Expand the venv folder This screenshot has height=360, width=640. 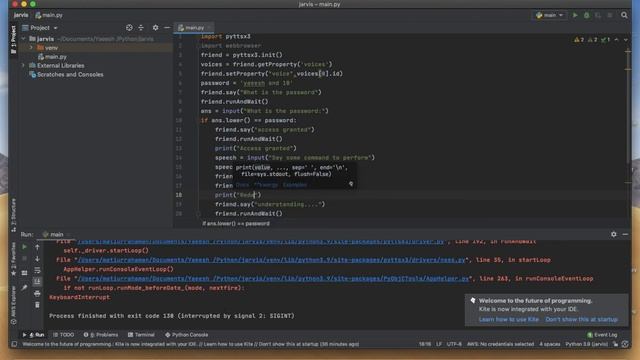(31, 48)
